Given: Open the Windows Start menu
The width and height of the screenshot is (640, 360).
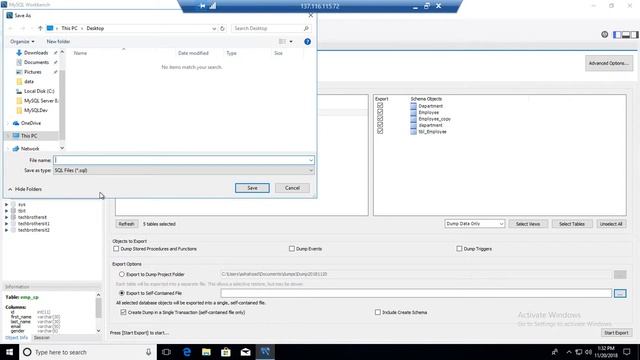Looking at the screenshot, I should point(9,352).
